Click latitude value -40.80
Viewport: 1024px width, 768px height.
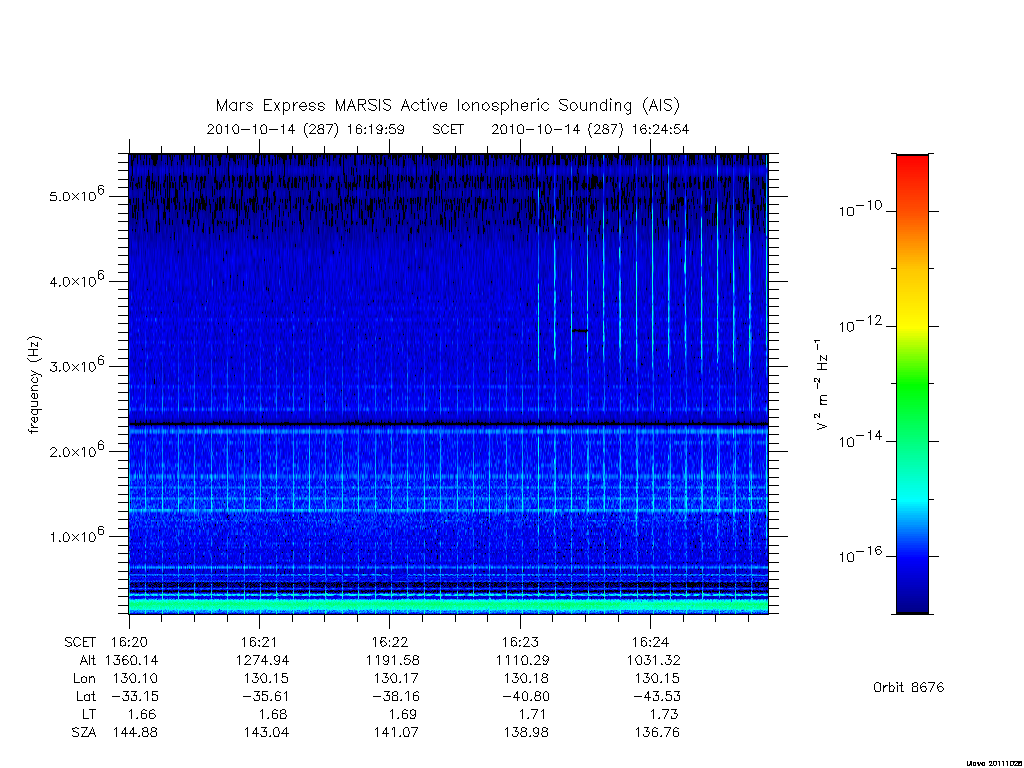tap(525, 697)
